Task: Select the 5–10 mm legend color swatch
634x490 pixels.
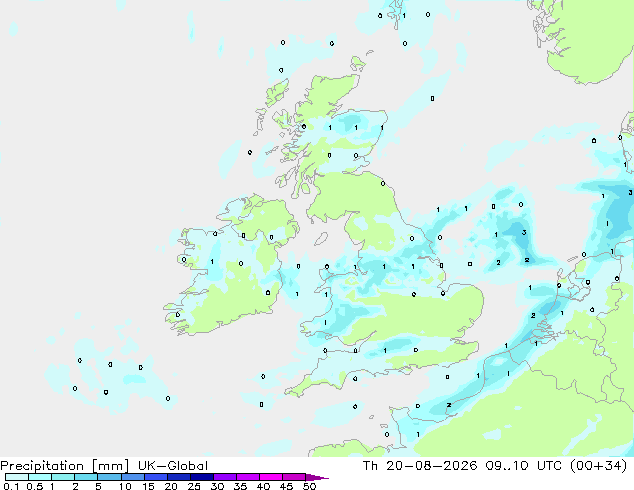Action: click(x=109, y=477)
